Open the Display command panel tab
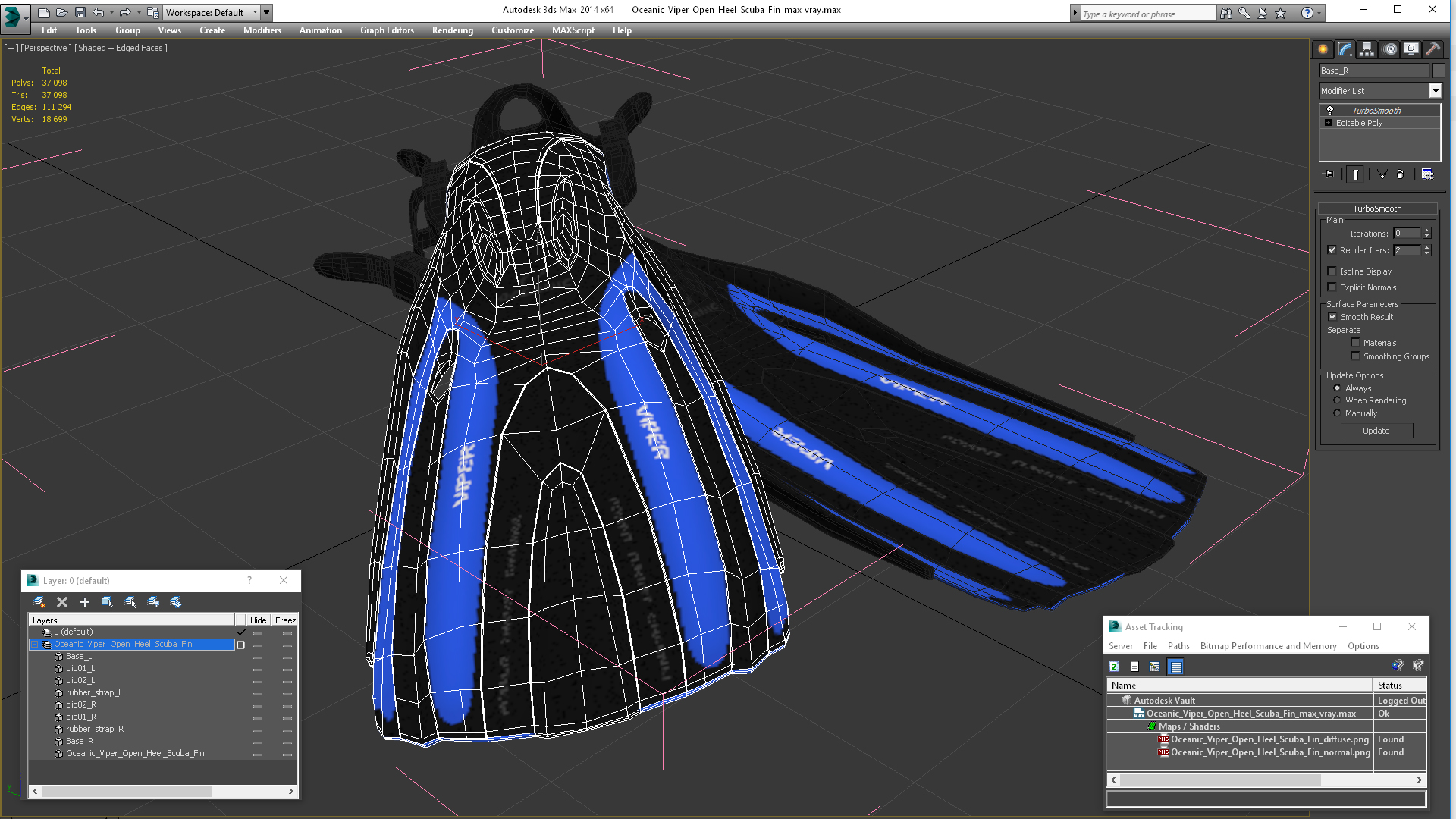1456x819 pixels. 1411,49
